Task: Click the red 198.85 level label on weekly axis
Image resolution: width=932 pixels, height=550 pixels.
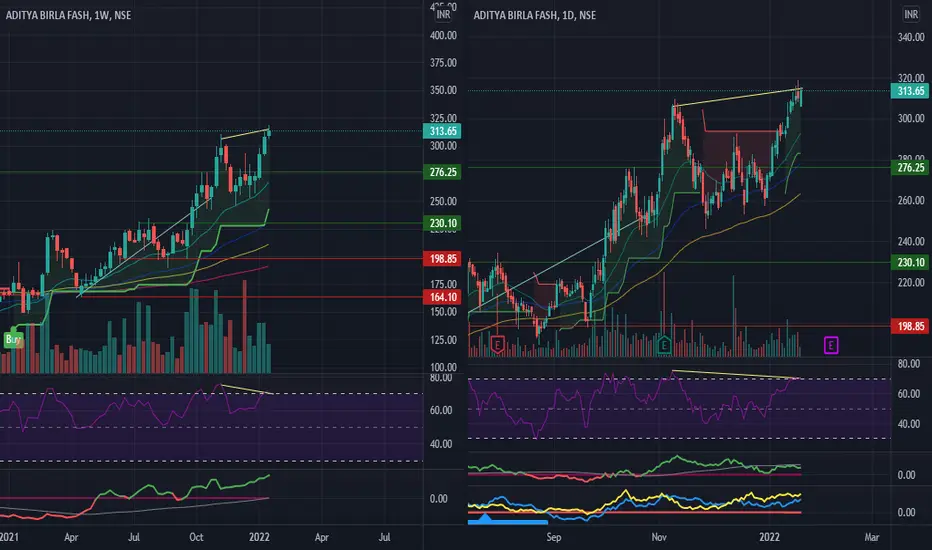Action: (x=442, y=259)
